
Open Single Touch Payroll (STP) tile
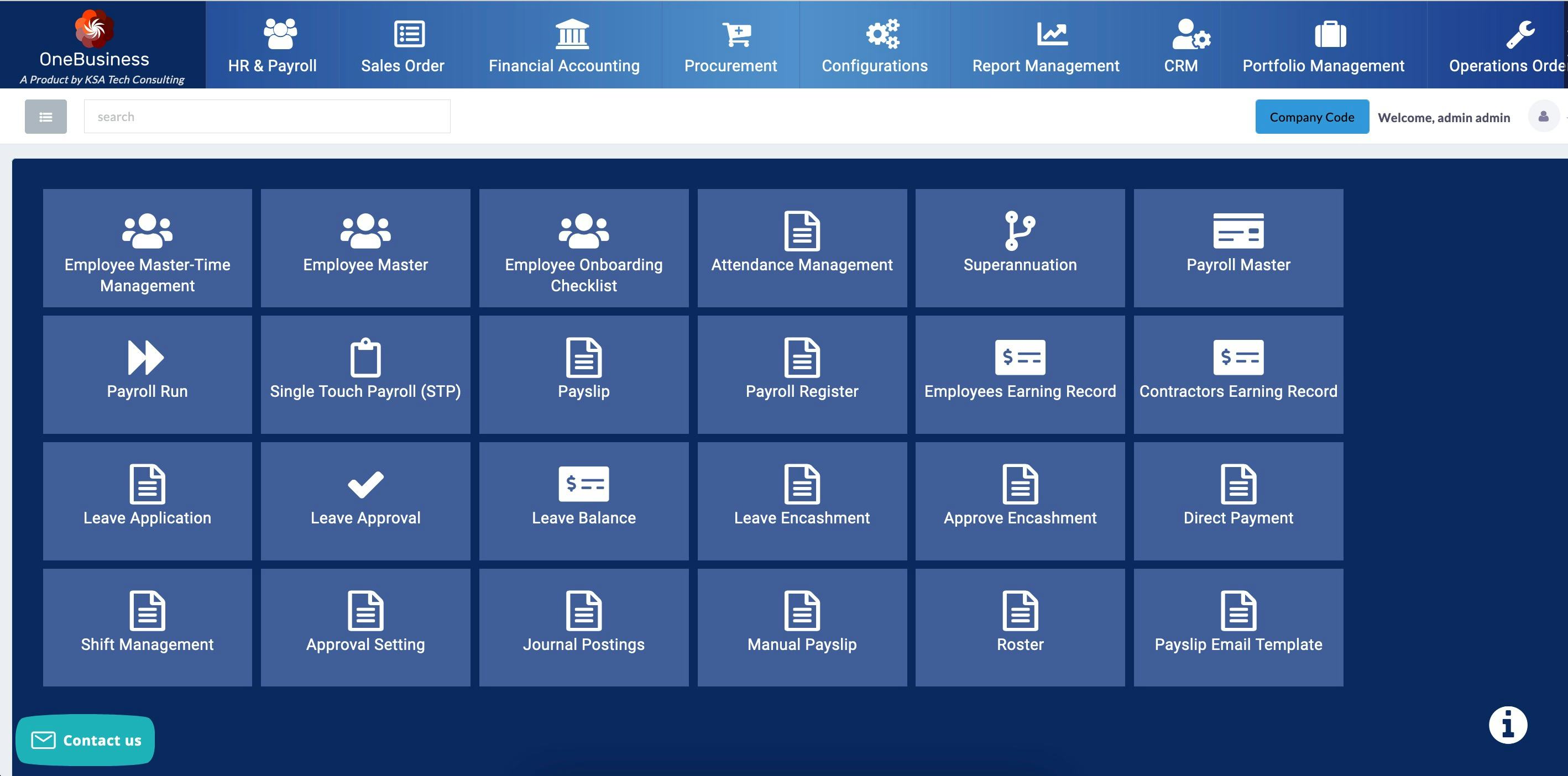coord(365,374)
